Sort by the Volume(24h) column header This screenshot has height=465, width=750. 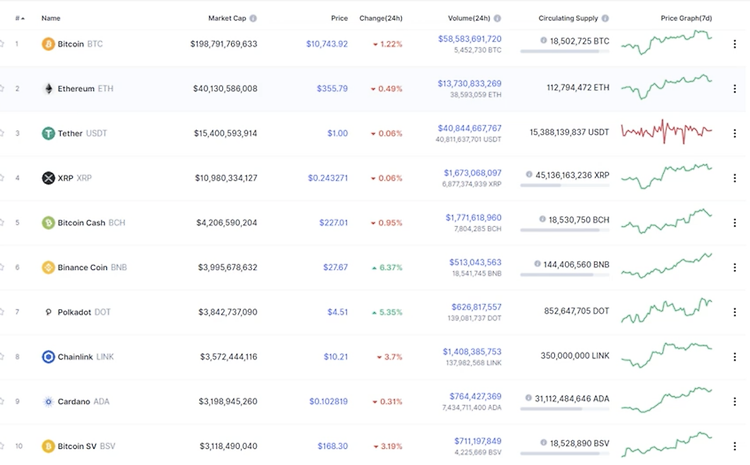click(x=469, y=18)
